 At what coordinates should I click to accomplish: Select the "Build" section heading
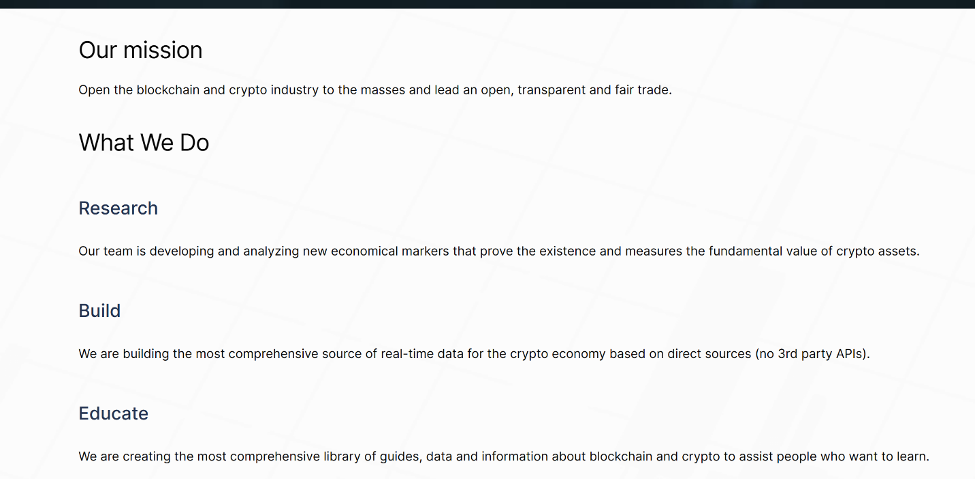(x=99, y=311)
